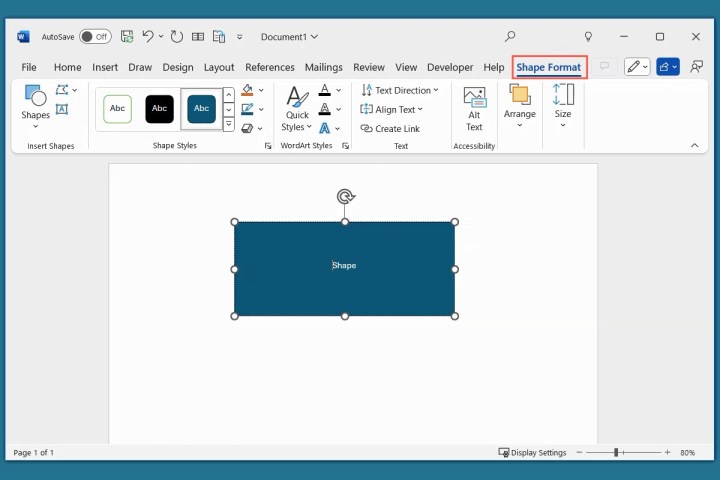Open the Search magnifier icon
Screen dimensions: 720x480
(510, 37)
